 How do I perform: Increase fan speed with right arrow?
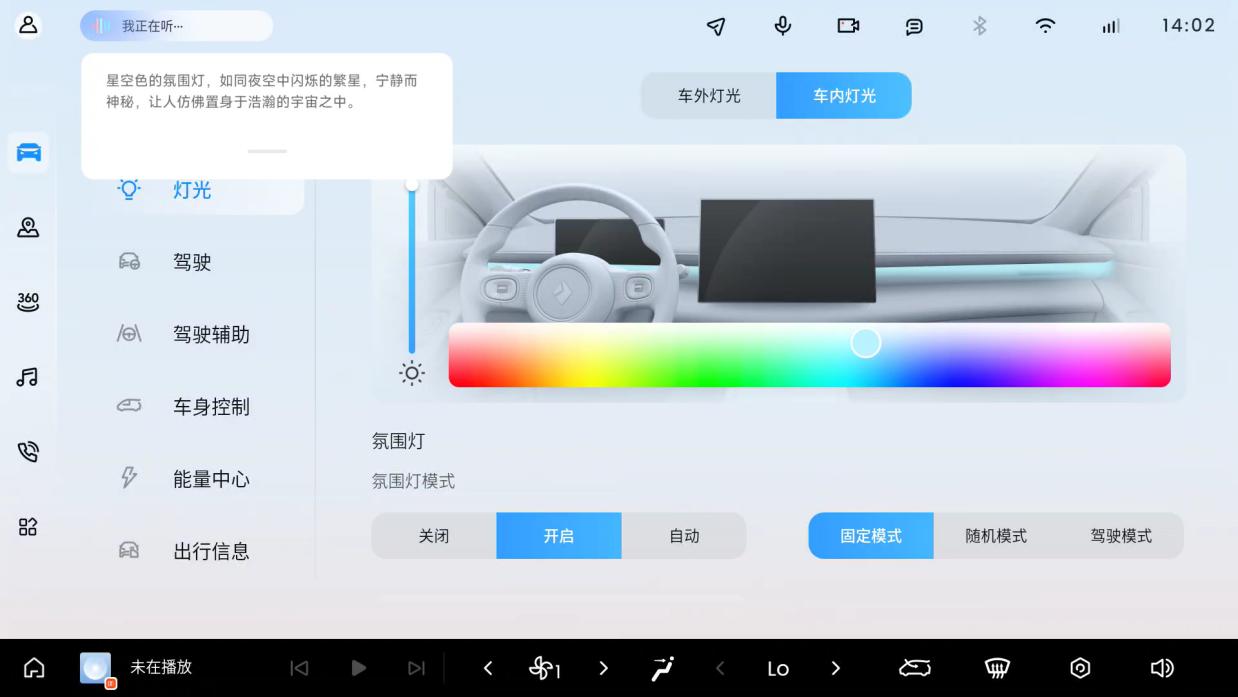point(603,668)
